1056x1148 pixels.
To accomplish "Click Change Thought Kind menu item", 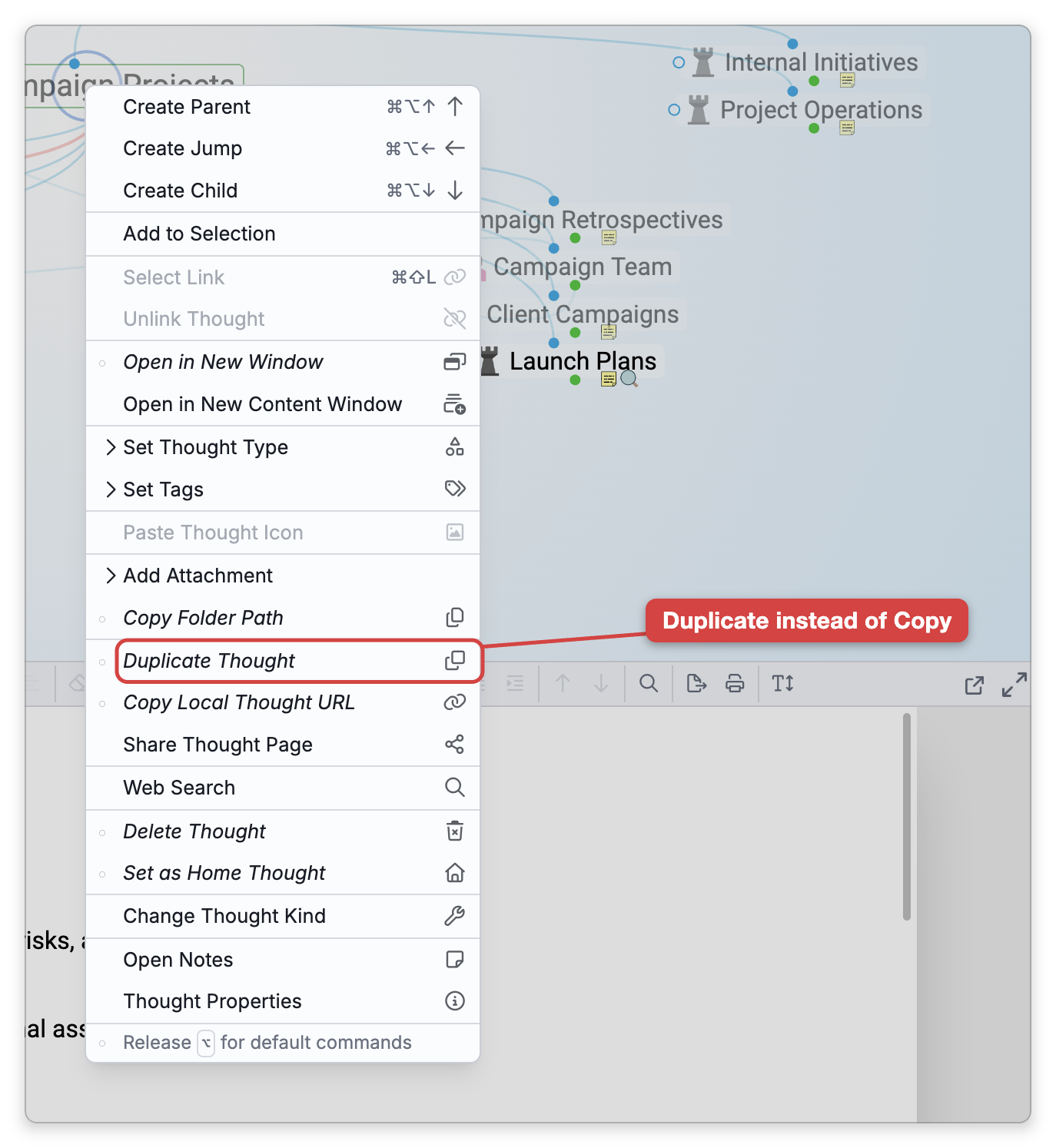I will [283, 916].
